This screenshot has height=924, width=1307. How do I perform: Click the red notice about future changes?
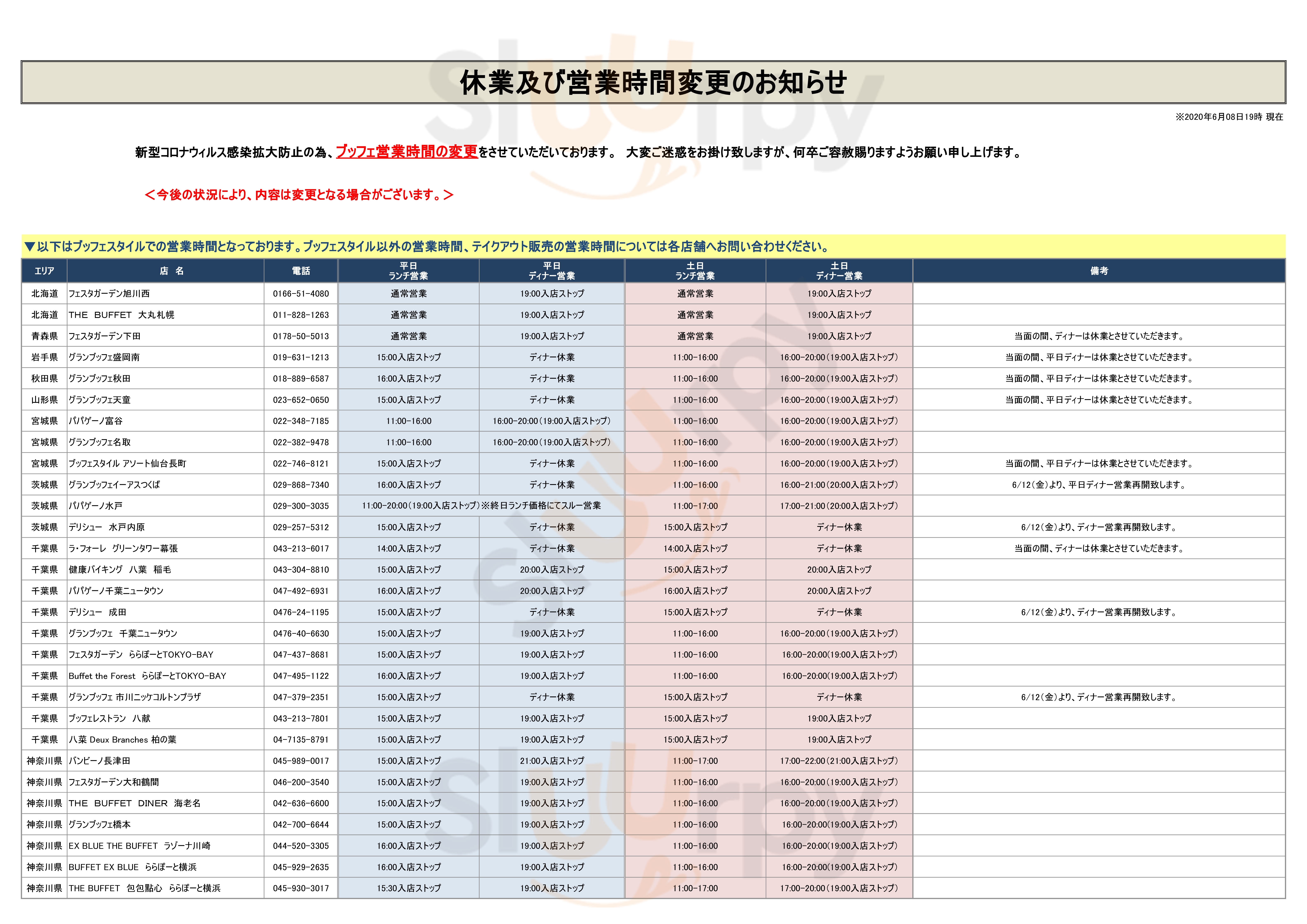point(299,195)
